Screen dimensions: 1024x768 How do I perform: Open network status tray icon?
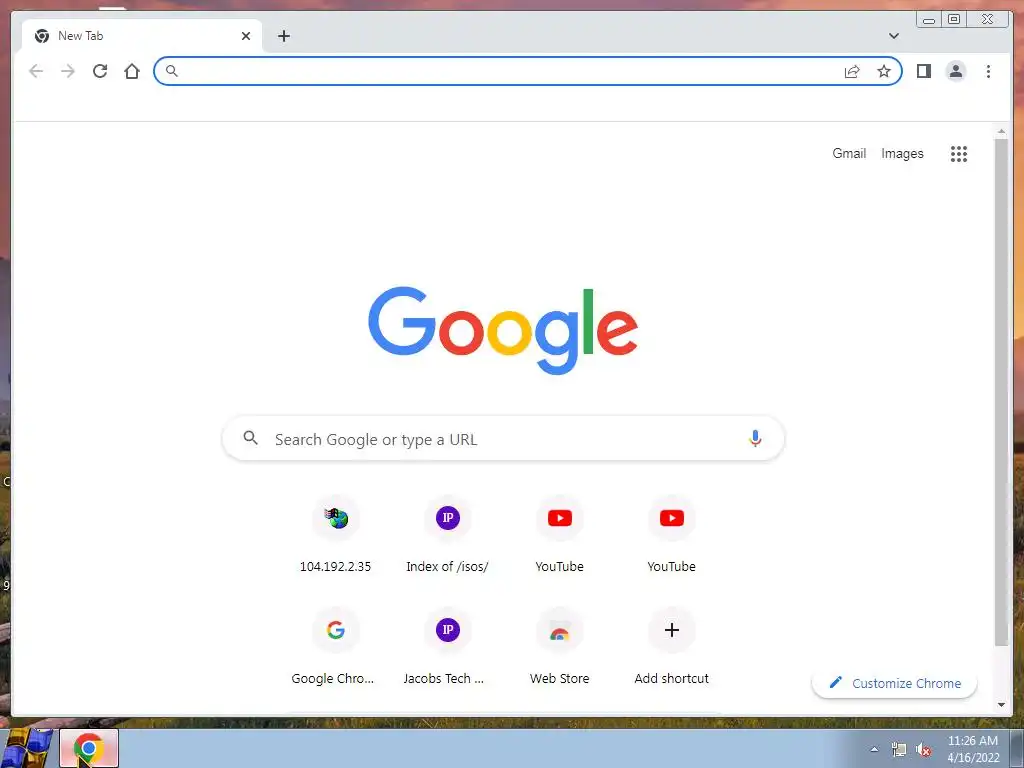click(899, 750)
